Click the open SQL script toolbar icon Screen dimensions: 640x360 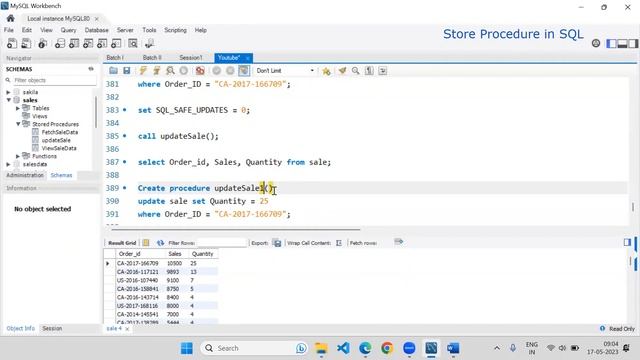coord(26,43)
